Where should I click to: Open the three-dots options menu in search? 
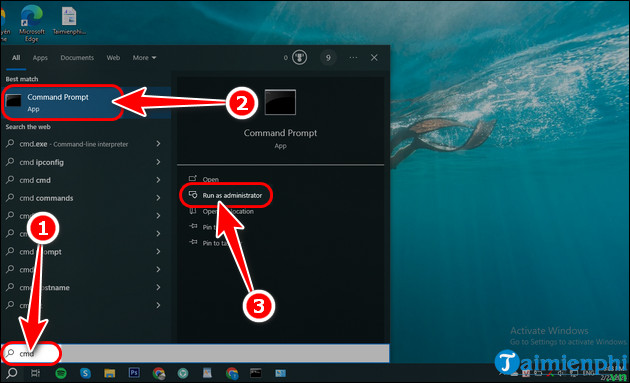(353, 57)
